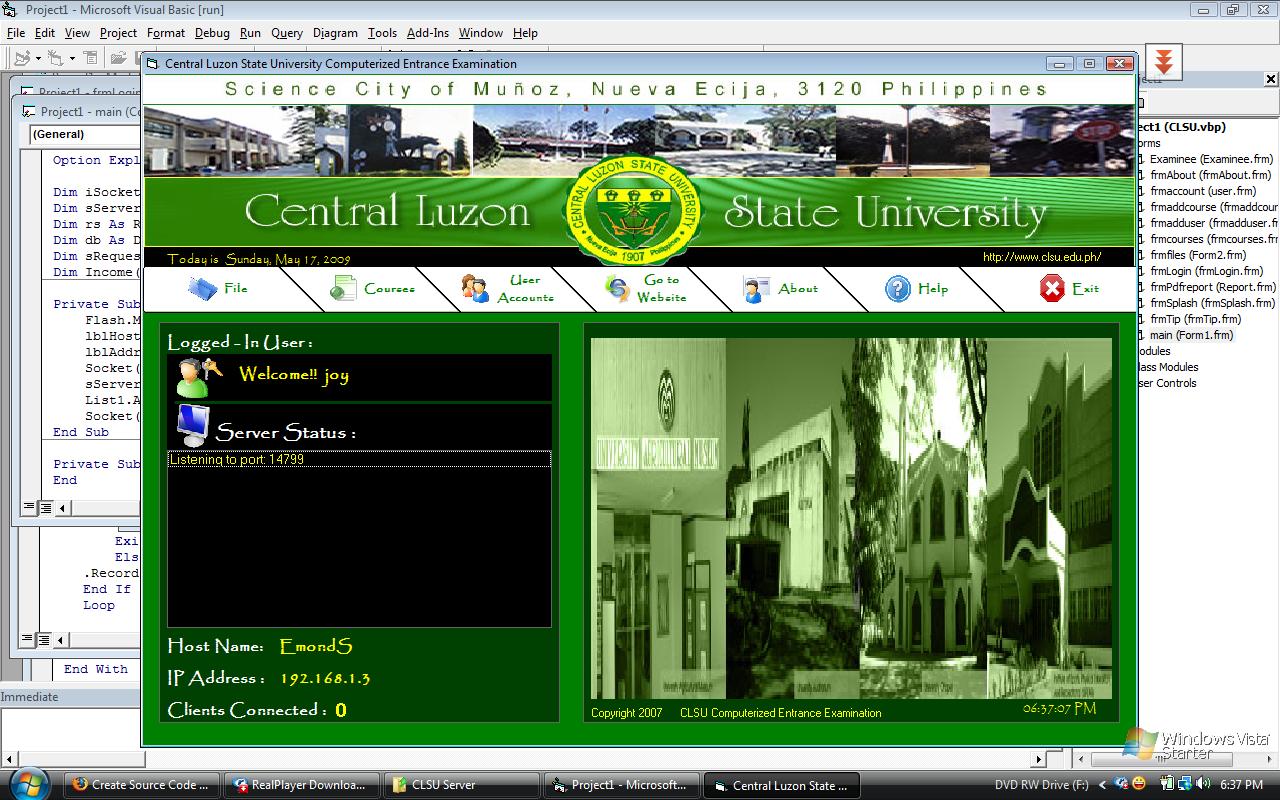
Task: Switch to the Create Source Code Firefox taskbar button
Action: point(143,785)
